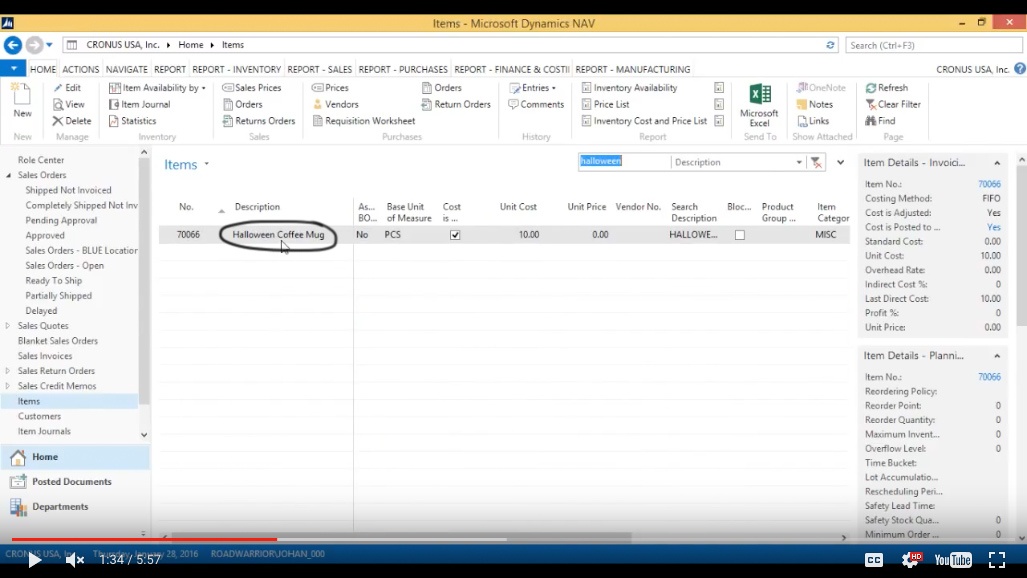The image size is (1027, 578).
Task: Toggle Cost is Adjusted checkbox for item 70066
Action: click(x=455, y=235)
